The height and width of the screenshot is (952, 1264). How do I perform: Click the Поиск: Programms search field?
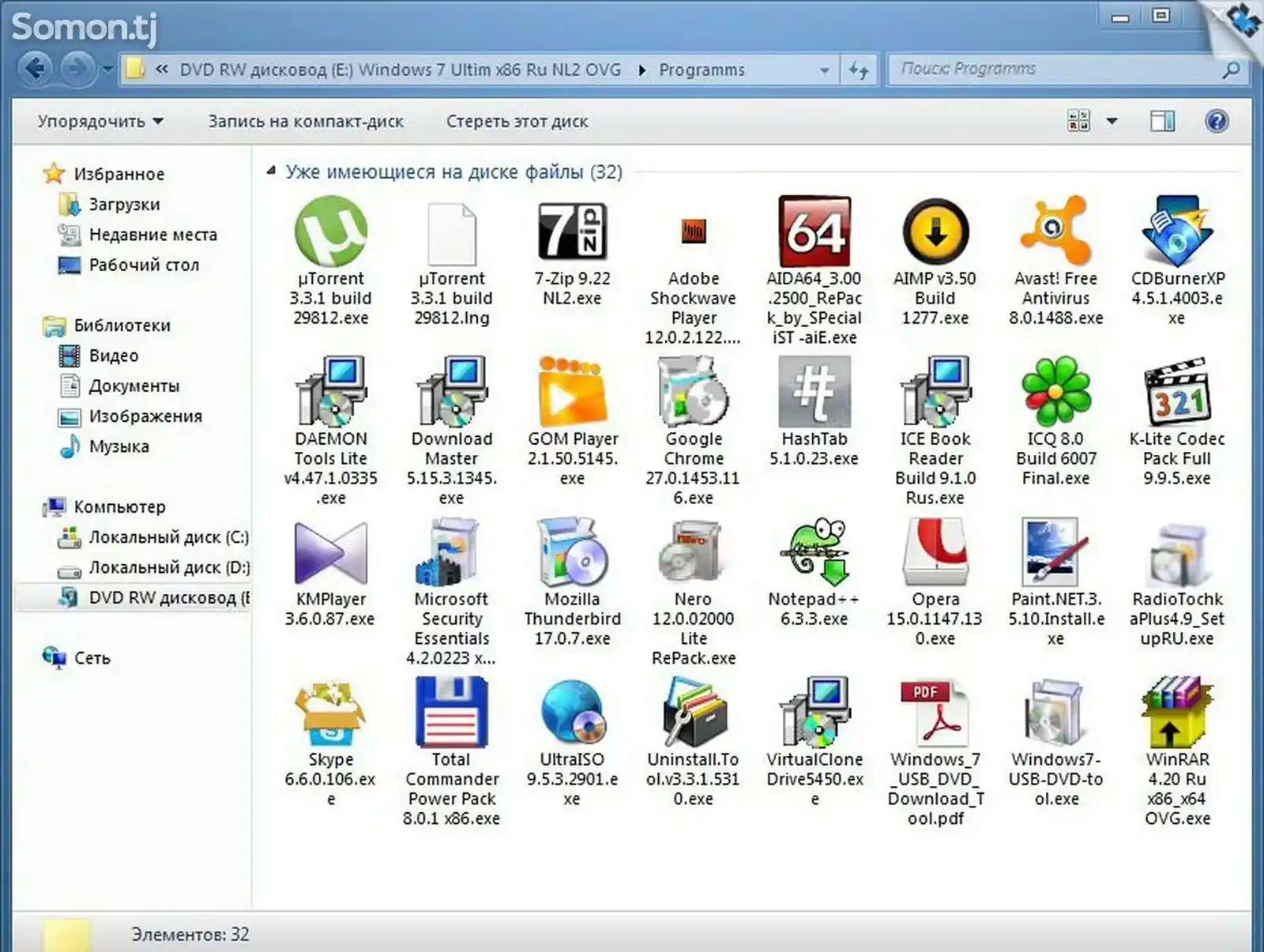1066,70
